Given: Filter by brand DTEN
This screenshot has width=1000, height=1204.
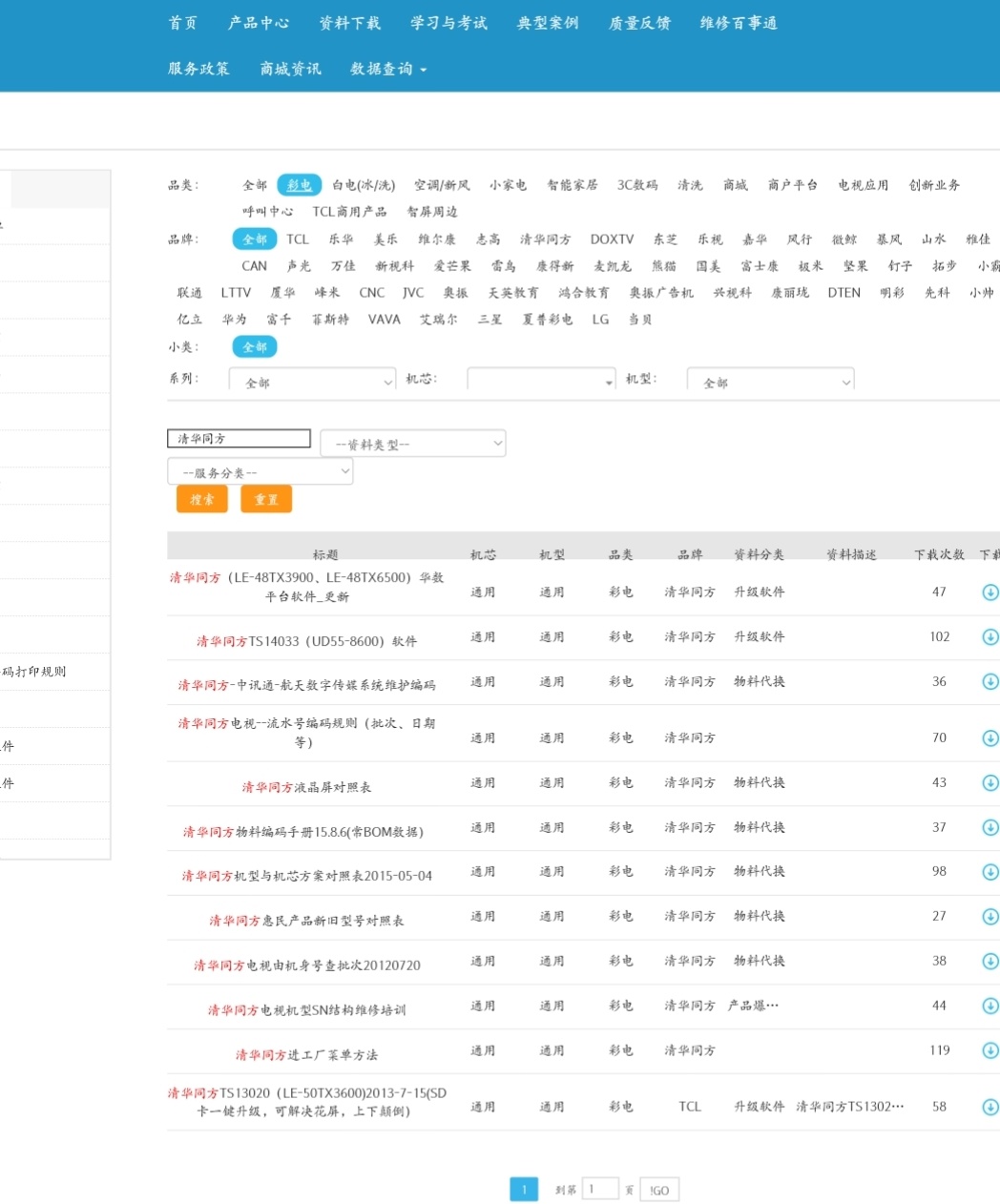Looking at the screenshot, I should click(x=844, y=293).
